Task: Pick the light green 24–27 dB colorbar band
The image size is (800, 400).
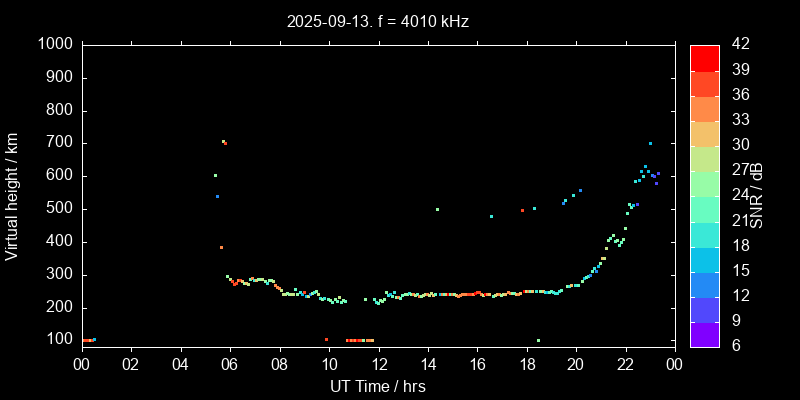Action: pyautogui.click(x=705, y=183)
